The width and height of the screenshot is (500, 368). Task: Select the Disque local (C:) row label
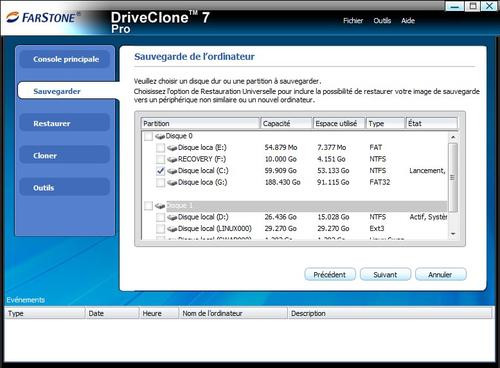pyautogui.click(x=203, y=171)
